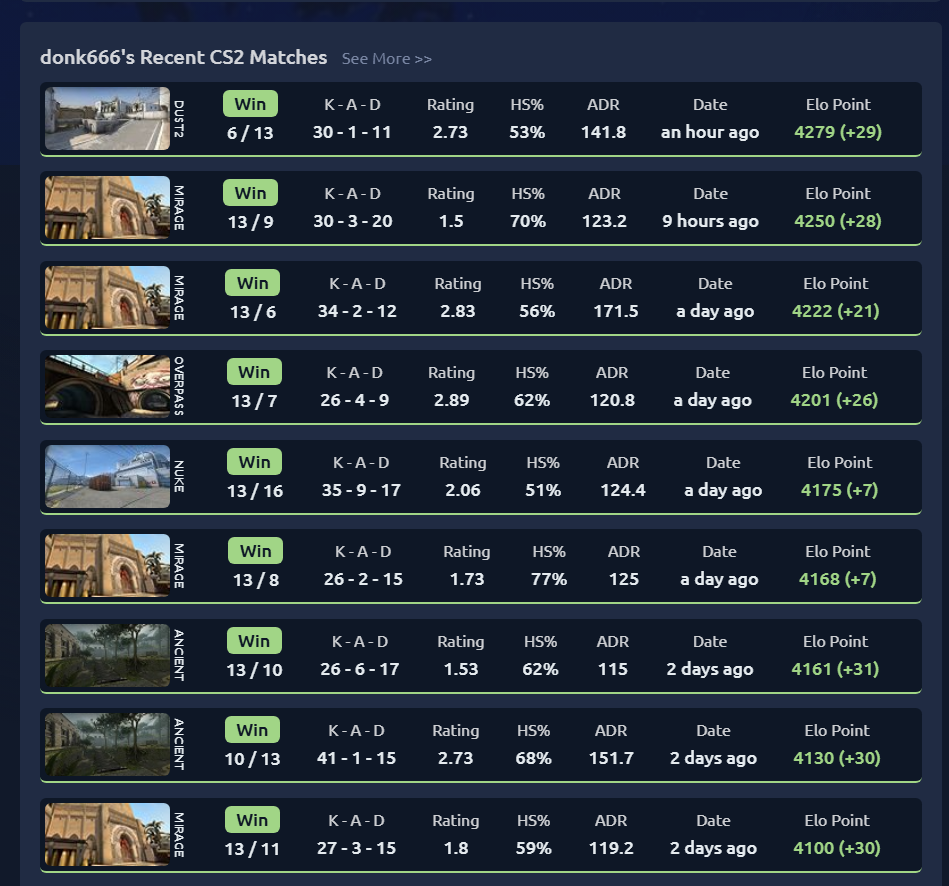Viewport: 949px width, 886px height.
Task: Select the vertical OVERPASS map label
Action: point(179,386)
